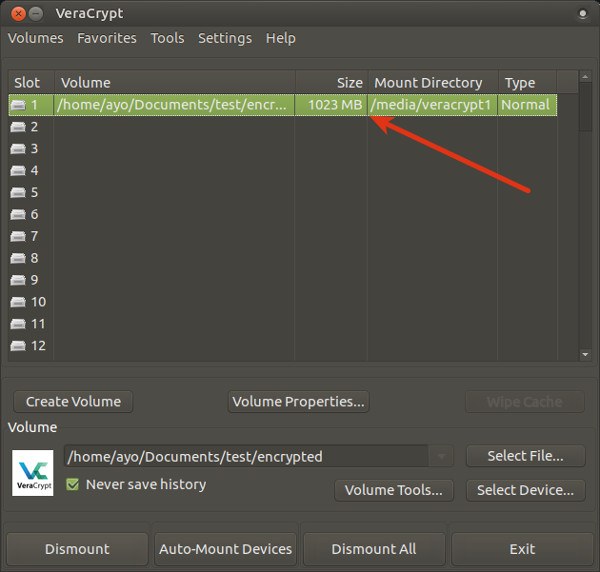This screenshot has height=572, width=600.
Task: Open the Volumes menu
Action: [x=36, y=38]
